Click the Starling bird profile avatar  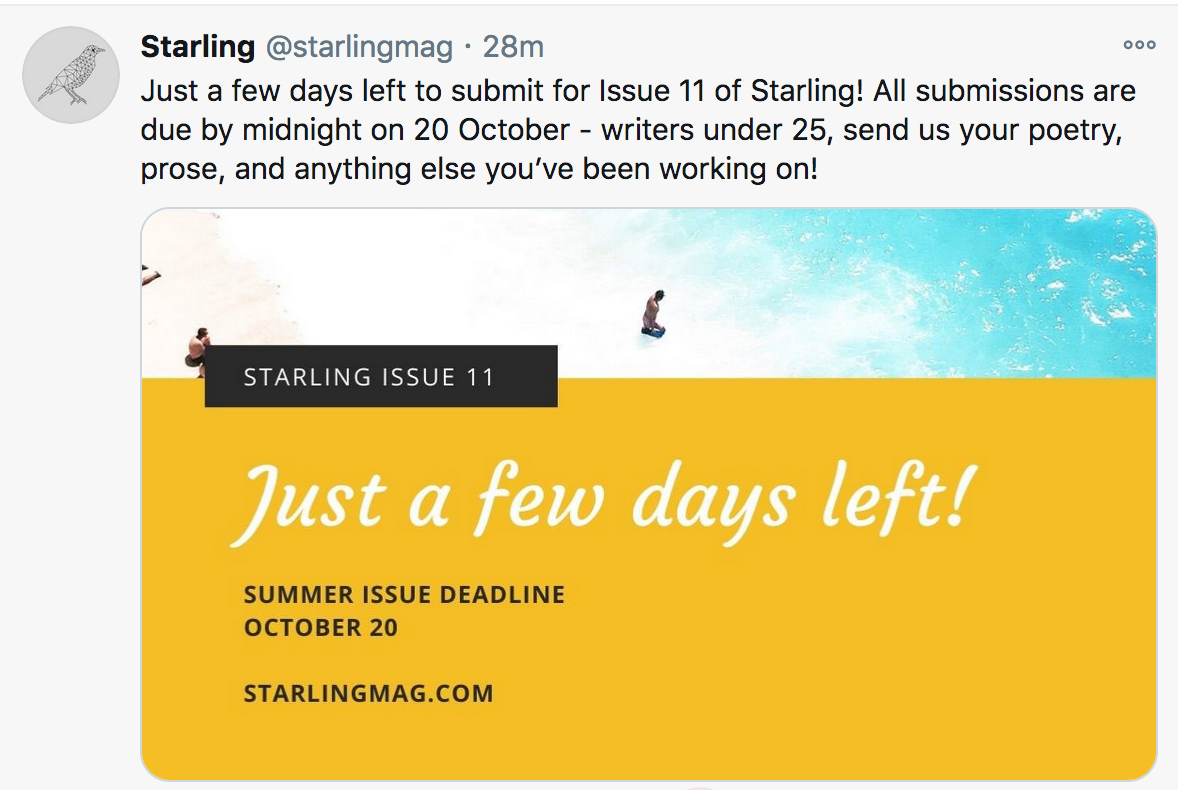(71, 74)
